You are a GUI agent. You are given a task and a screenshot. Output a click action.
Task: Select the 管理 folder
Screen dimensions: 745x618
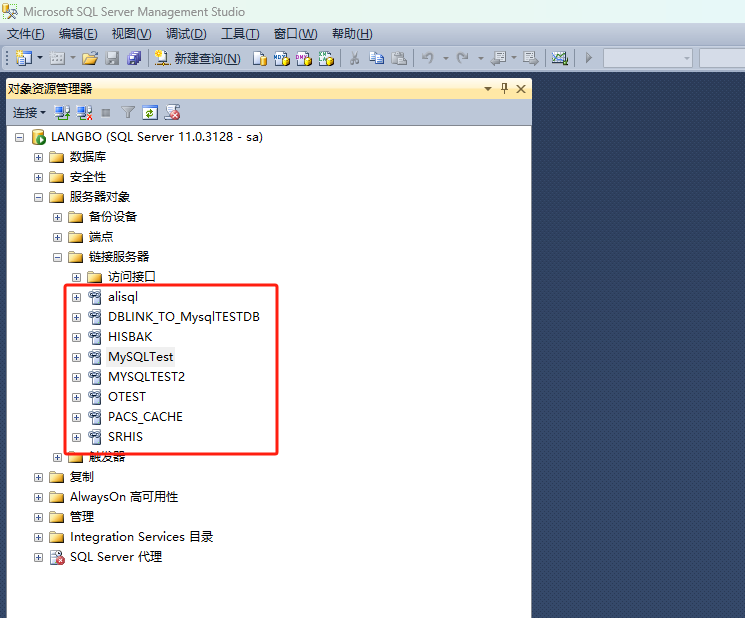(82, 517)
